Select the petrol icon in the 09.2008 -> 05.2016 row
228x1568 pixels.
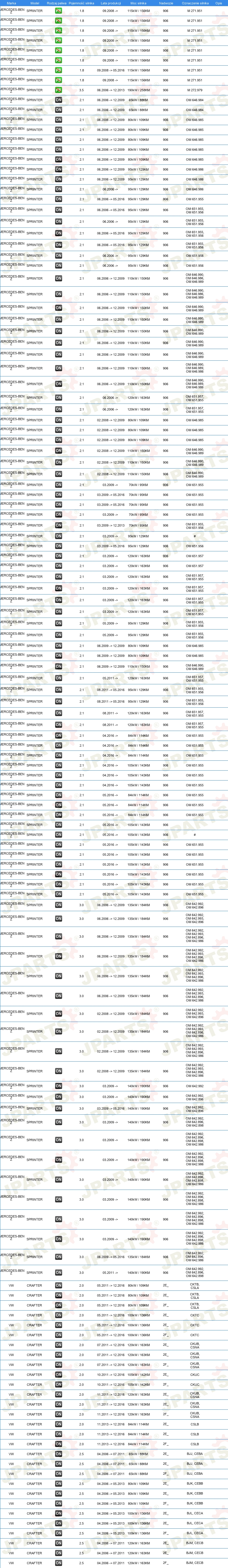tap(58, 70)
